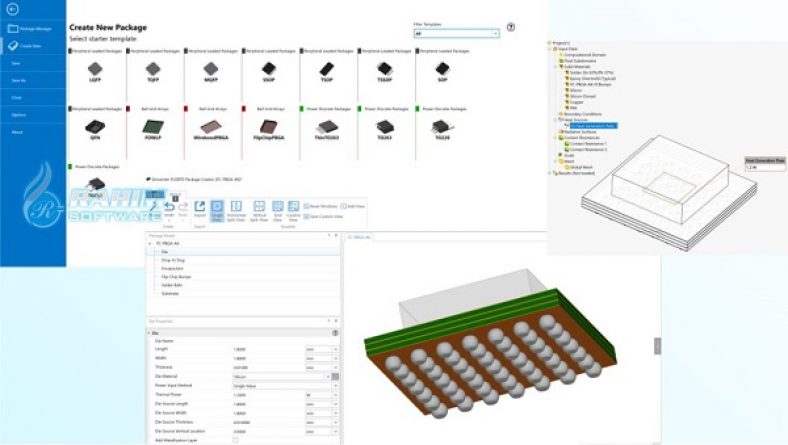Choose the FlipChipPBGA template

click(269, 129)
